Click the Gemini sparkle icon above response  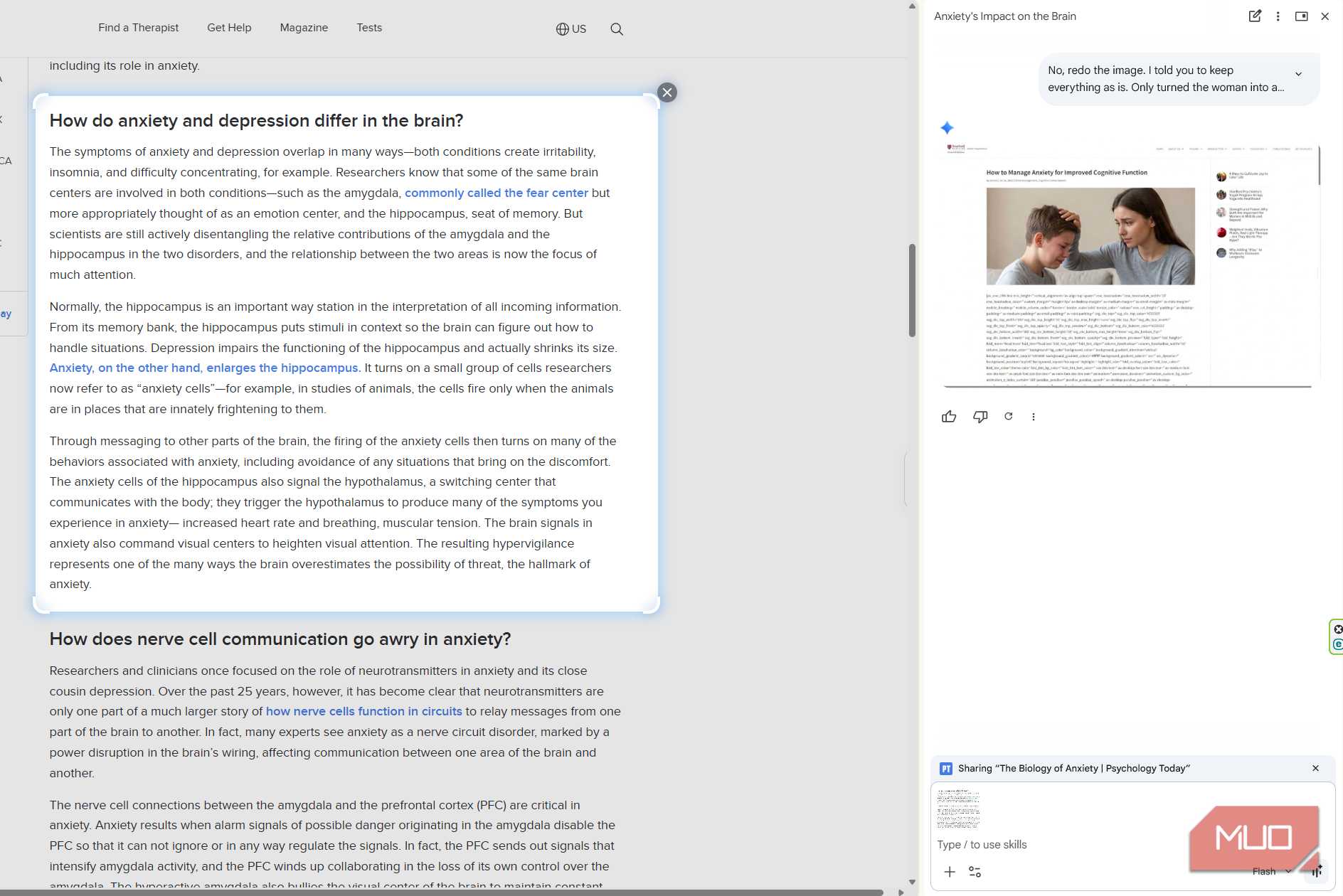click(x=947, y=128)
